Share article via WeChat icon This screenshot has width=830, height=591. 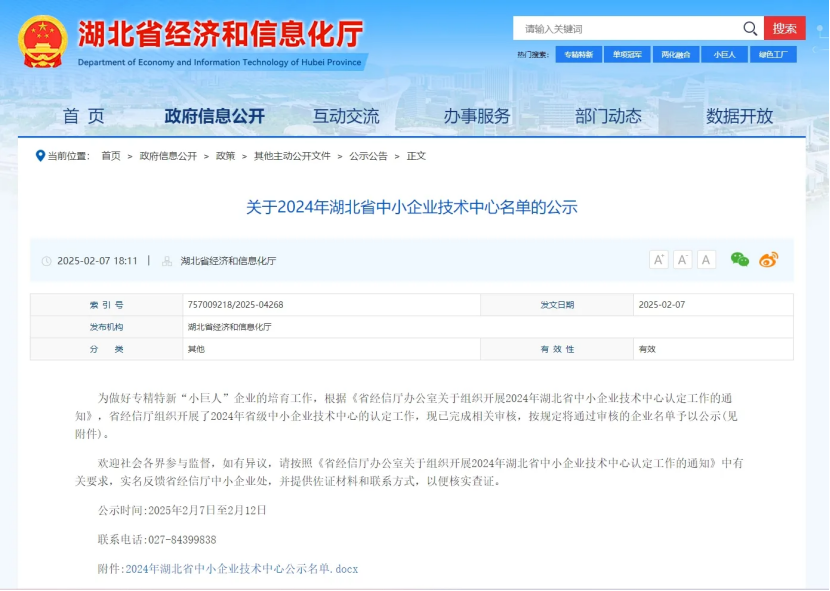pos(739,259)
